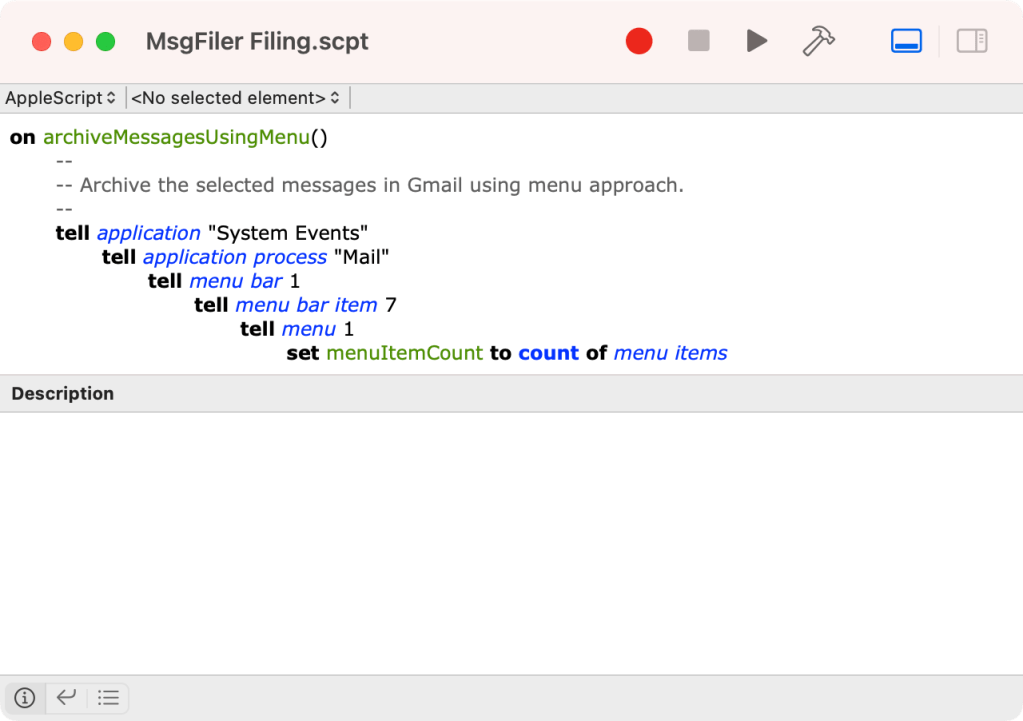Click the Description header bar
This screenshot has width=1023, height=721.
(511, 394)
